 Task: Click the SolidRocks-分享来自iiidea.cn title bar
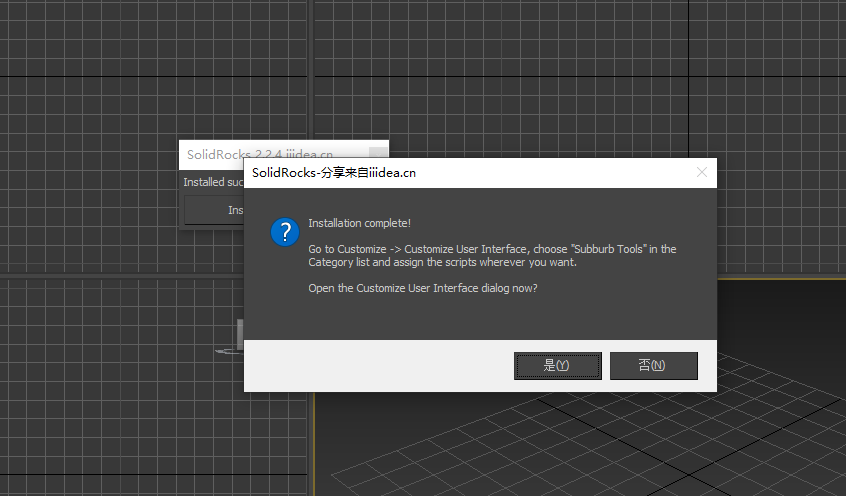click(450, 172)
